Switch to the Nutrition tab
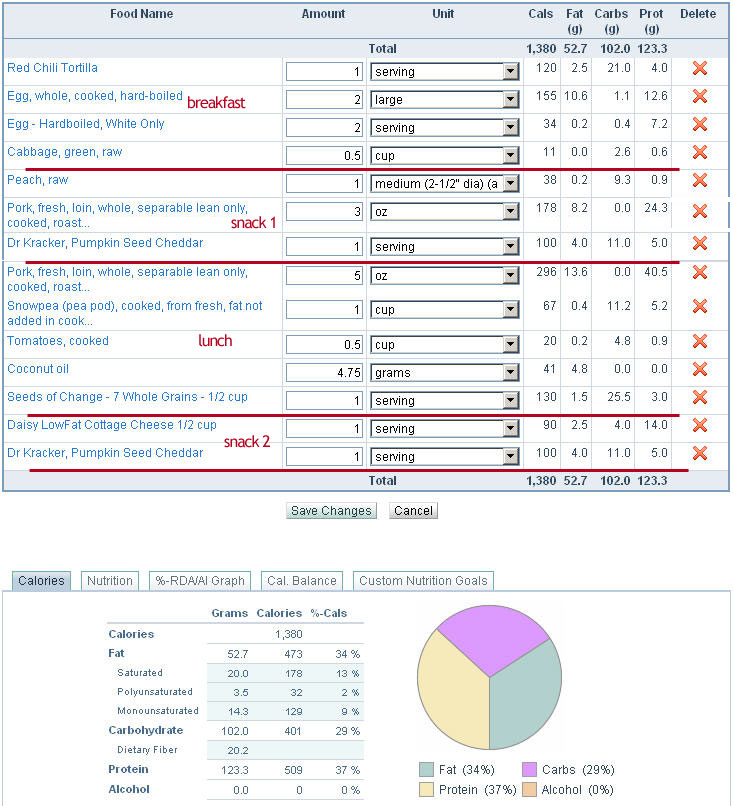The image size is (733, 806). (x=110, y=581)
